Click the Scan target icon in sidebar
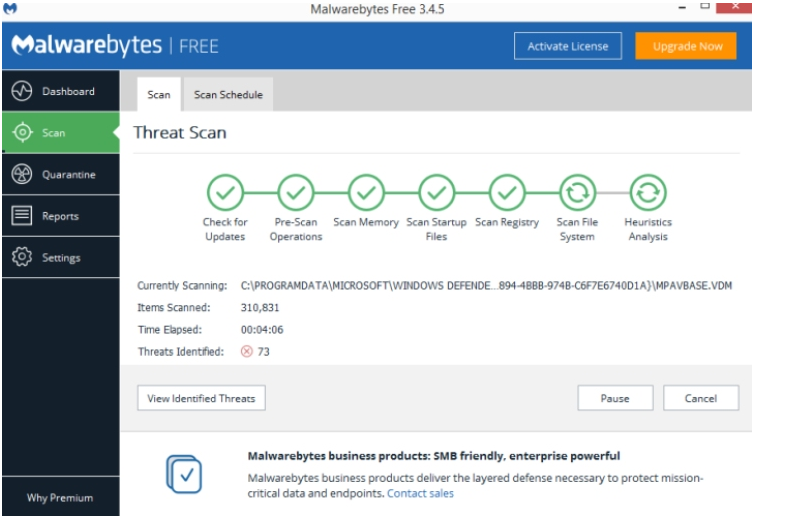This screenshot has height=517, width=803. pos(22,133)
